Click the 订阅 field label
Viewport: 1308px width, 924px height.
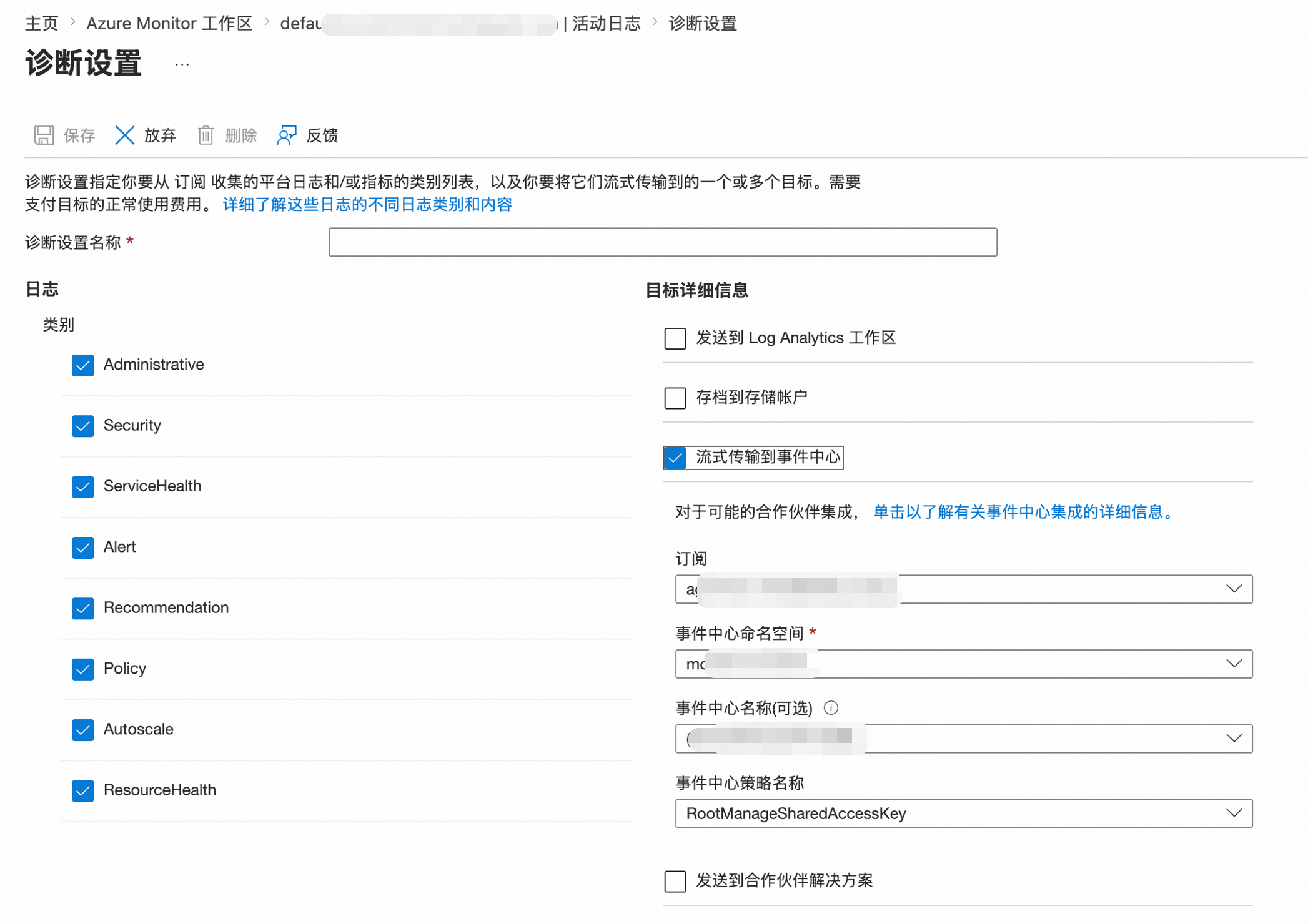click(x=691, y=558)
